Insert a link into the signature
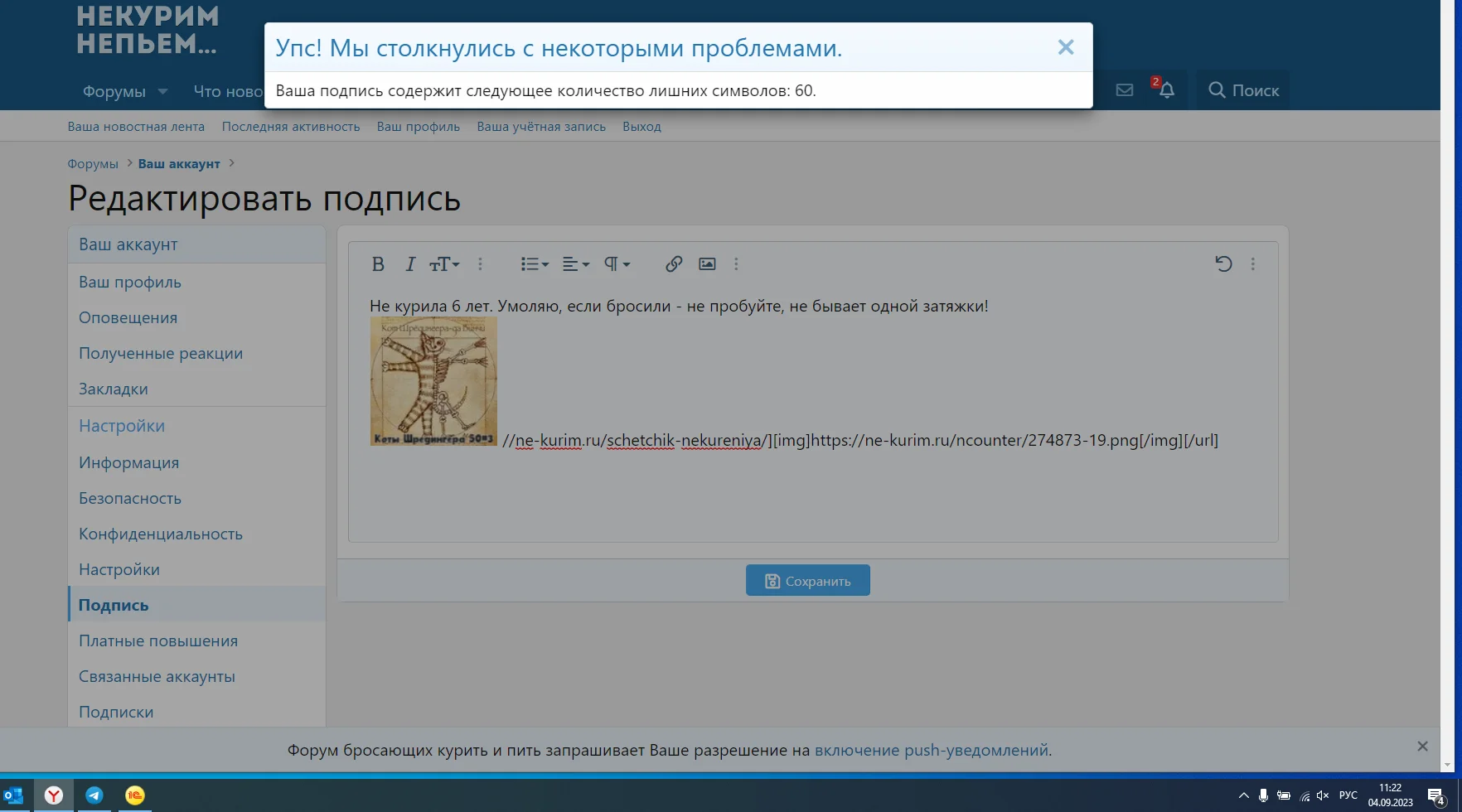1462x812 pixels. click(x=673, y=263)
